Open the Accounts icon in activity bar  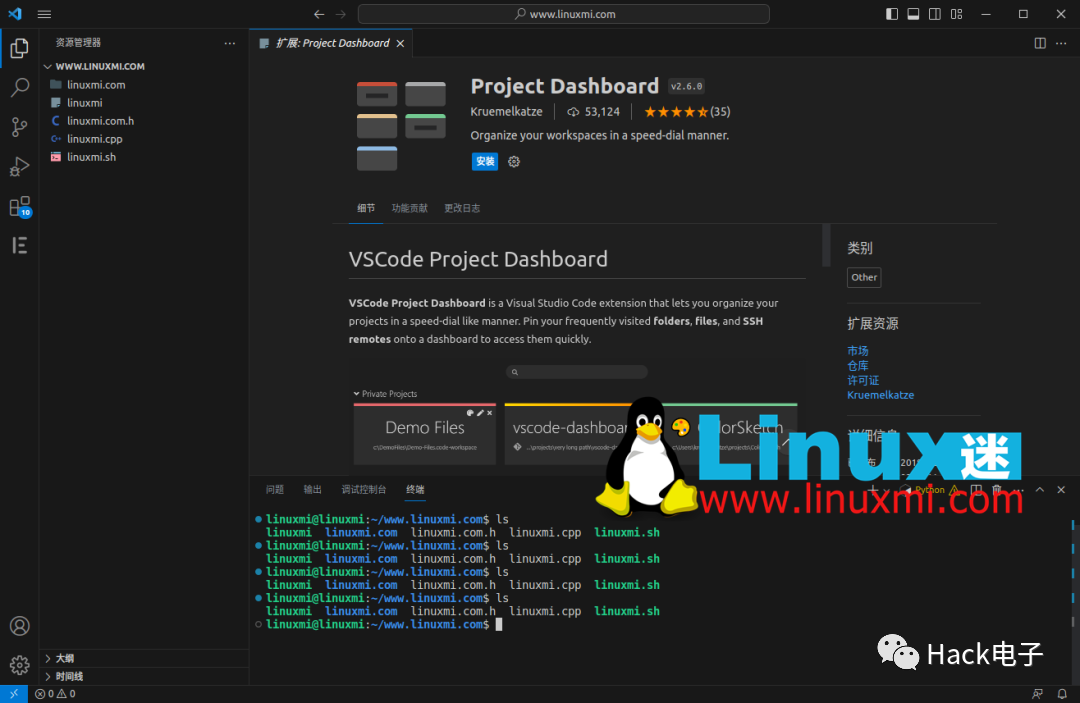[19, 626]
